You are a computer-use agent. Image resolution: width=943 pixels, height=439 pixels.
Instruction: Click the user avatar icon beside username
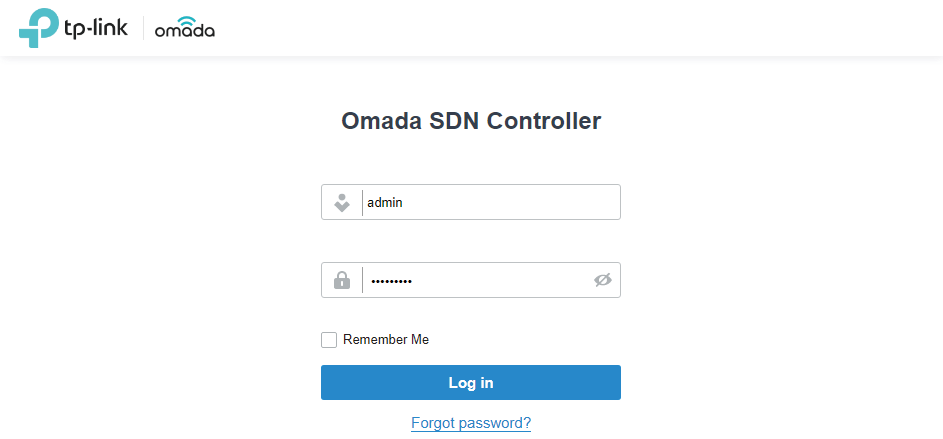pyautogui.click(x=342, y=202)
